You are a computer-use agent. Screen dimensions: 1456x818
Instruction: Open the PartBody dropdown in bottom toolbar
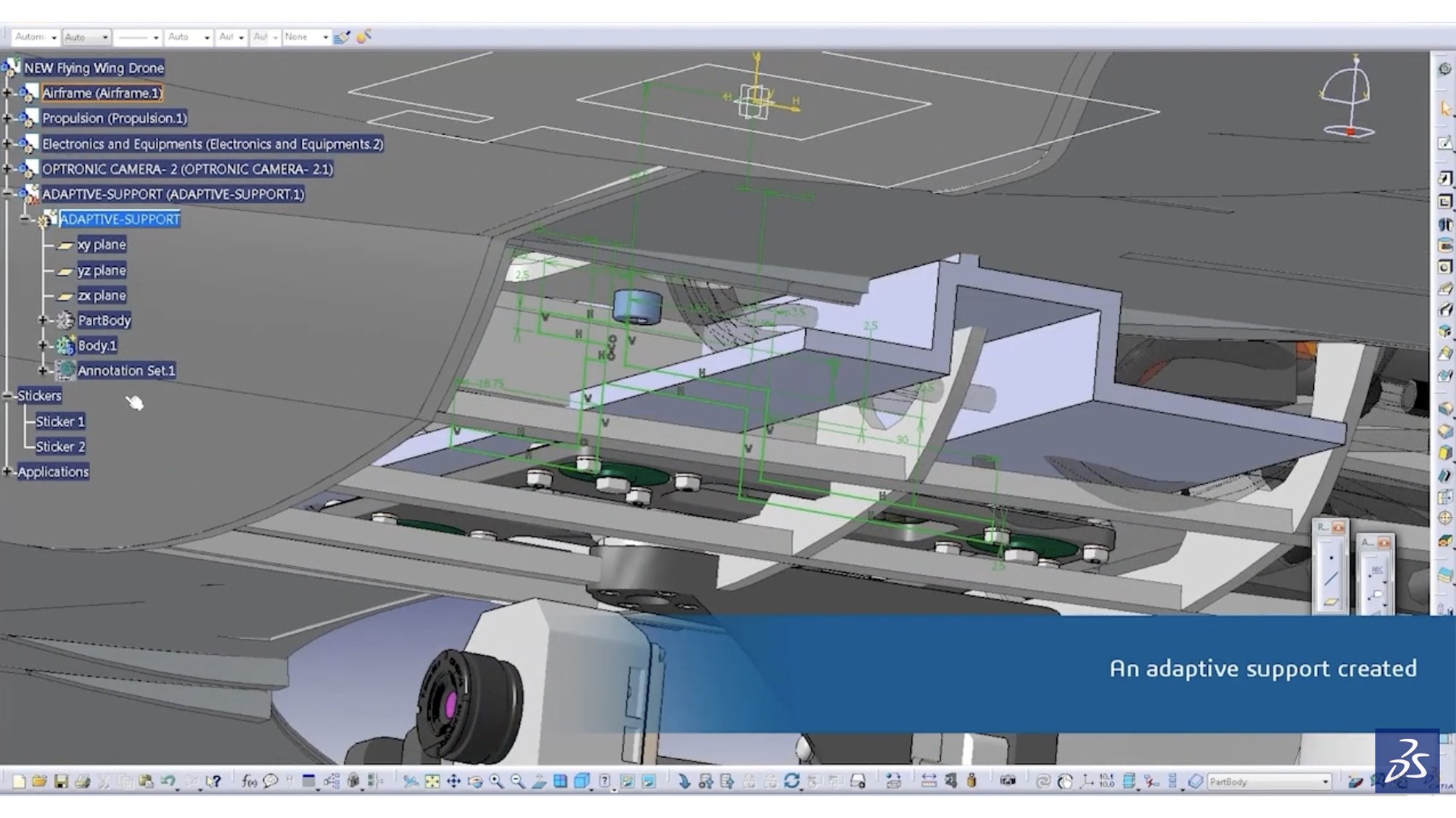point(1325,781)
